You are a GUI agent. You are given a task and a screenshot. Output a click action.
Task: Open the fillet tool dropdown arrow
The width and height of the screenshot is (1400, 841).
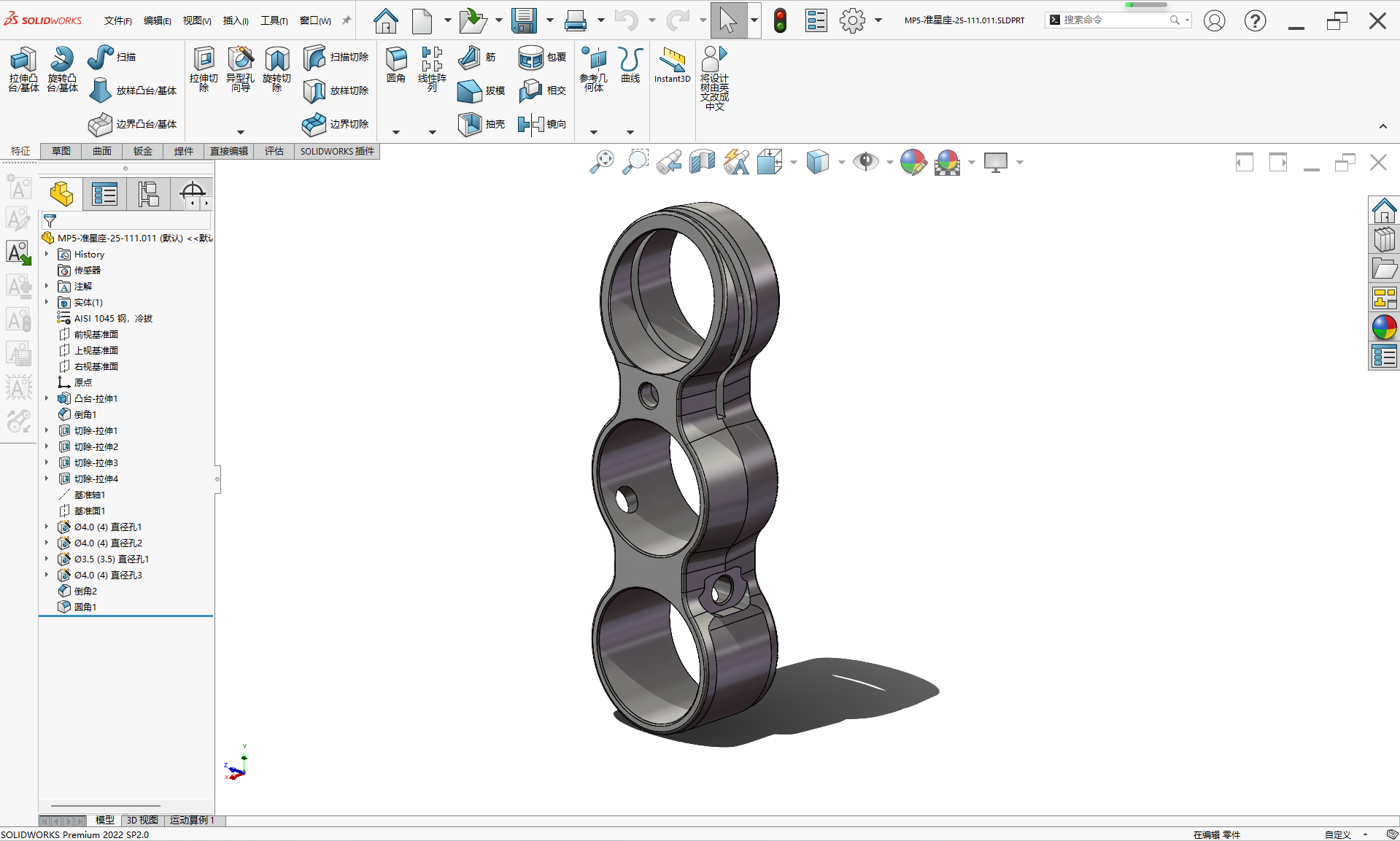[x=396, y=132]
